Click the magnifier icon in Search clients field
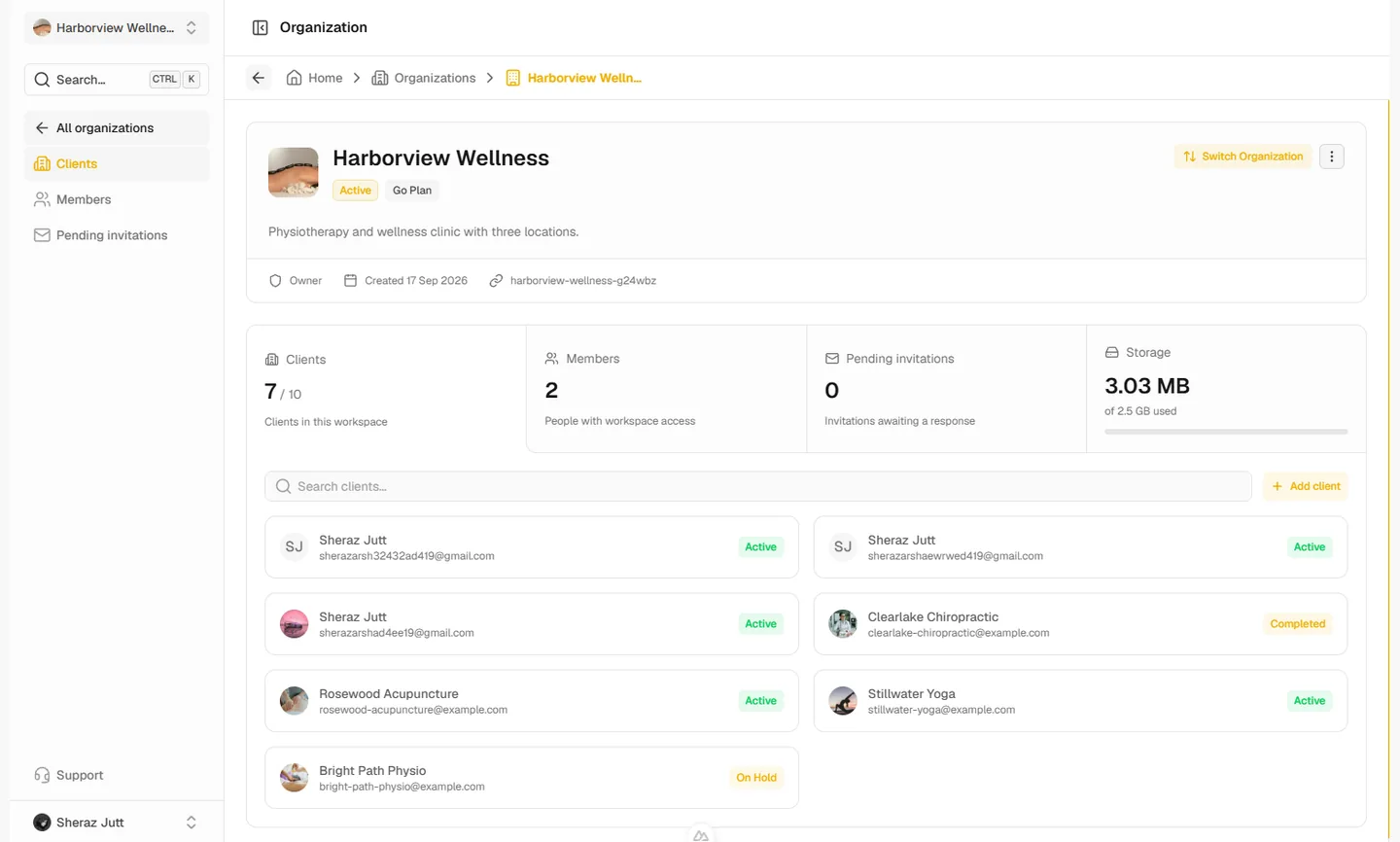 click(x=283, y=486)
